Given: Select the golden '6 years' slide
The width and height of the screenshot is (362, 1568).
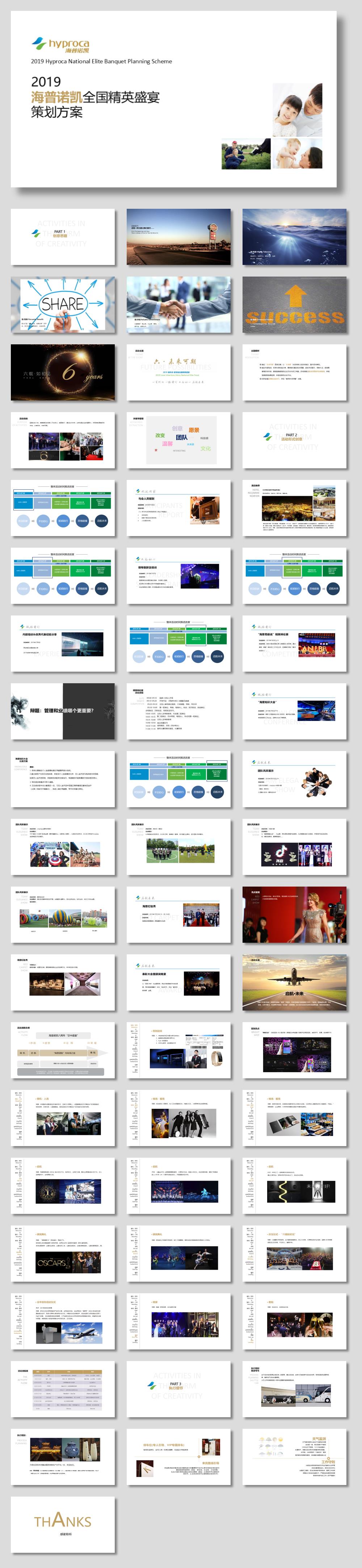Looking at the screenshot, I should point(63,372).
